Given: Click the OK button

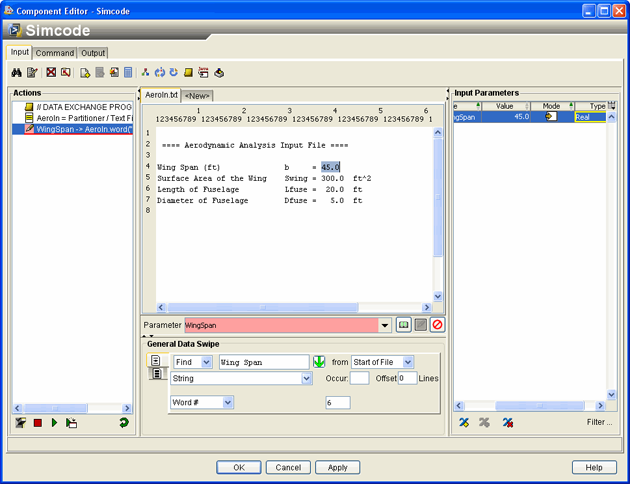Looking at the screenshot, I should [x=239, y=467].
